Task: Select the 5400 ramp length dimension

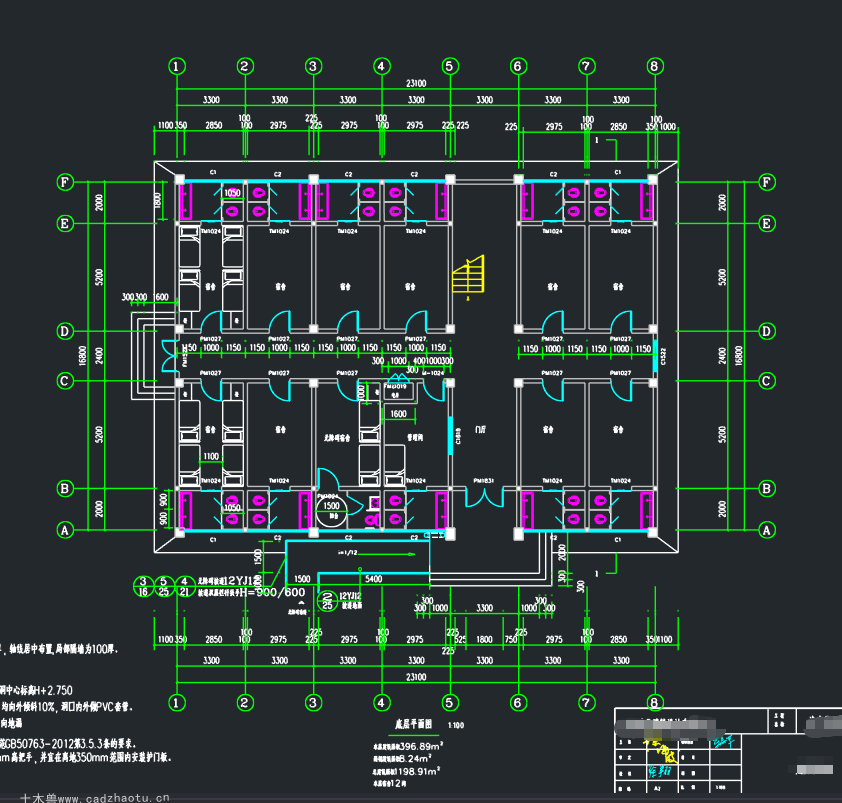Action: click(x=374, y=579)
